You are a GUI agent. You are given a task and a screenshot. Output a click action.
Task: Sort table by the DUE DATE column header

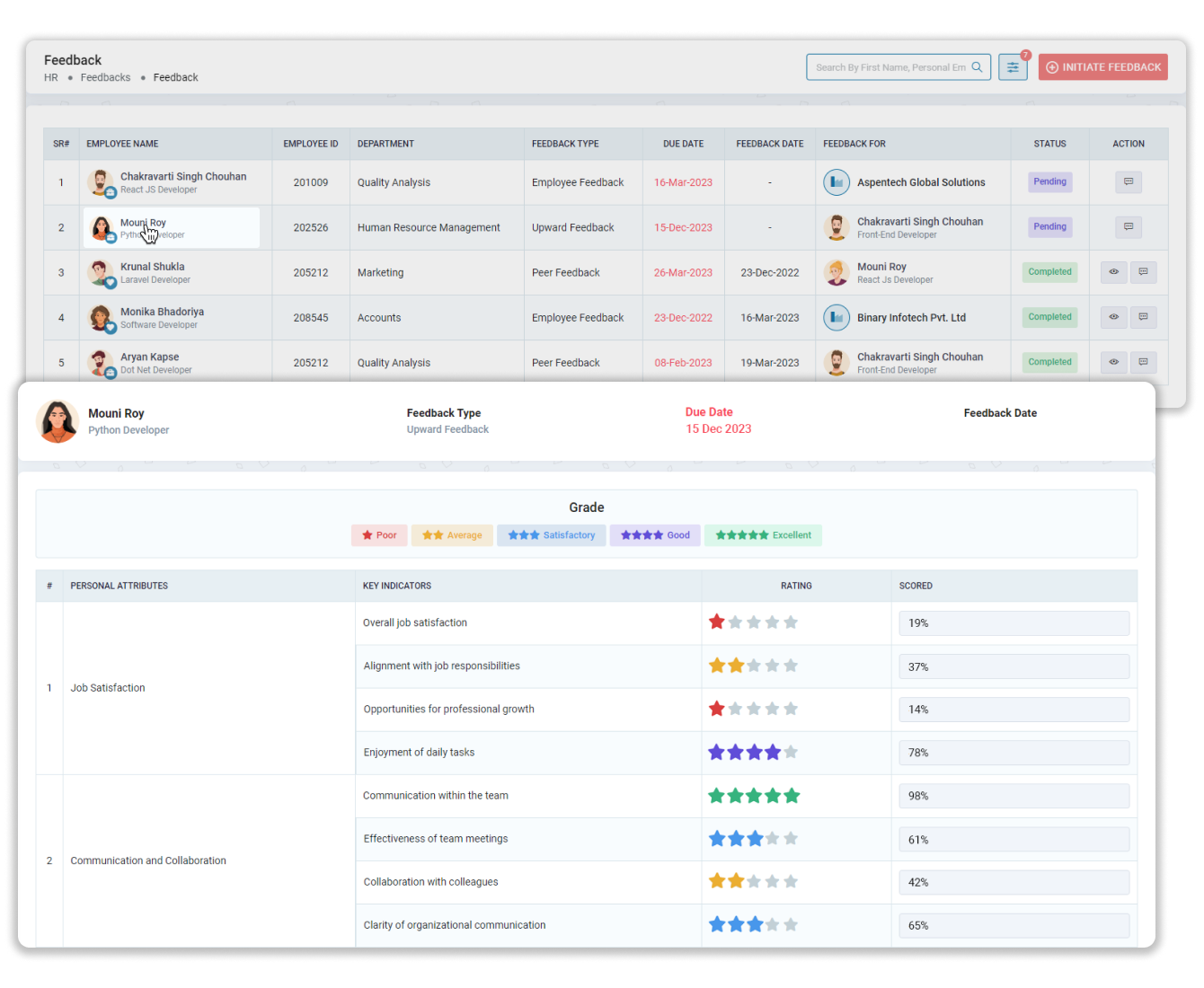pos(683,144)
